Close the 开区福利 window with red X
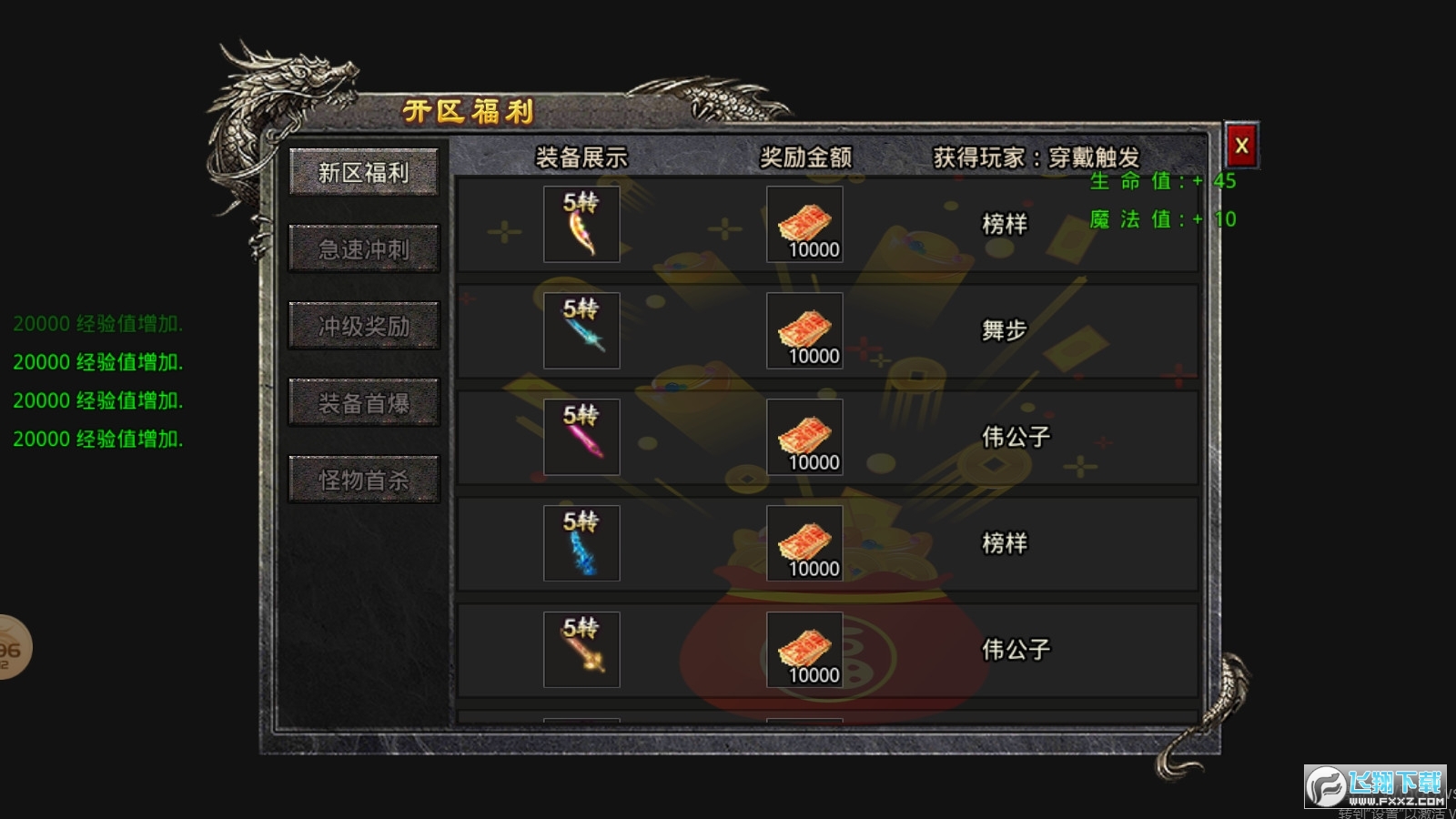The width and height of the screenshot is (1456, 819). [1241, 145]
